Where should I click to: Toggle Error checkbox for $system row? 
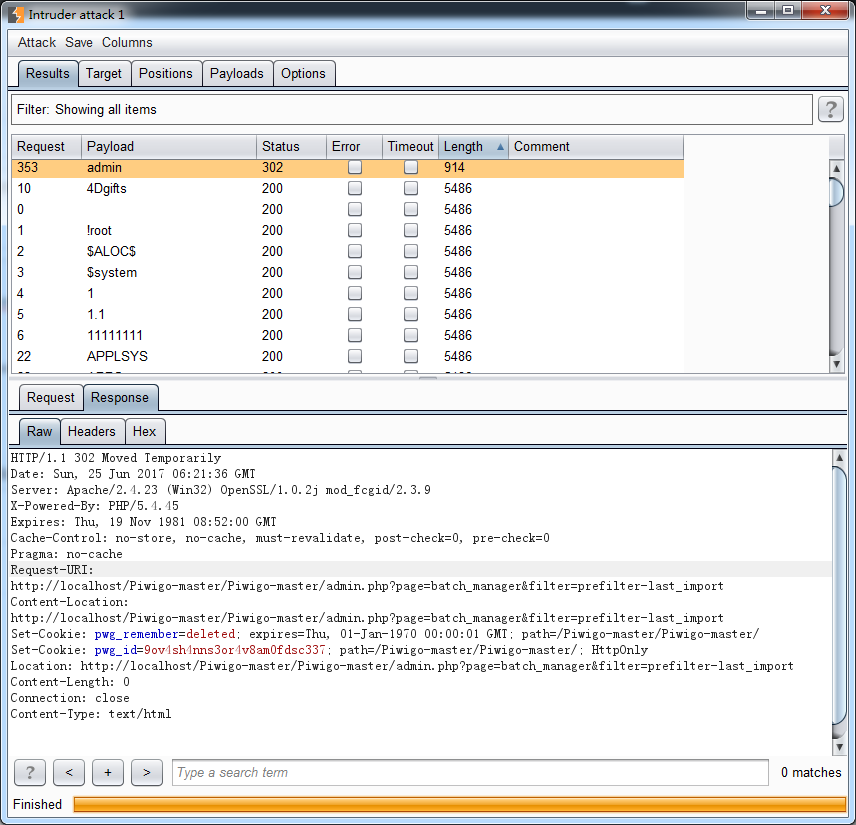click(355, 272)
